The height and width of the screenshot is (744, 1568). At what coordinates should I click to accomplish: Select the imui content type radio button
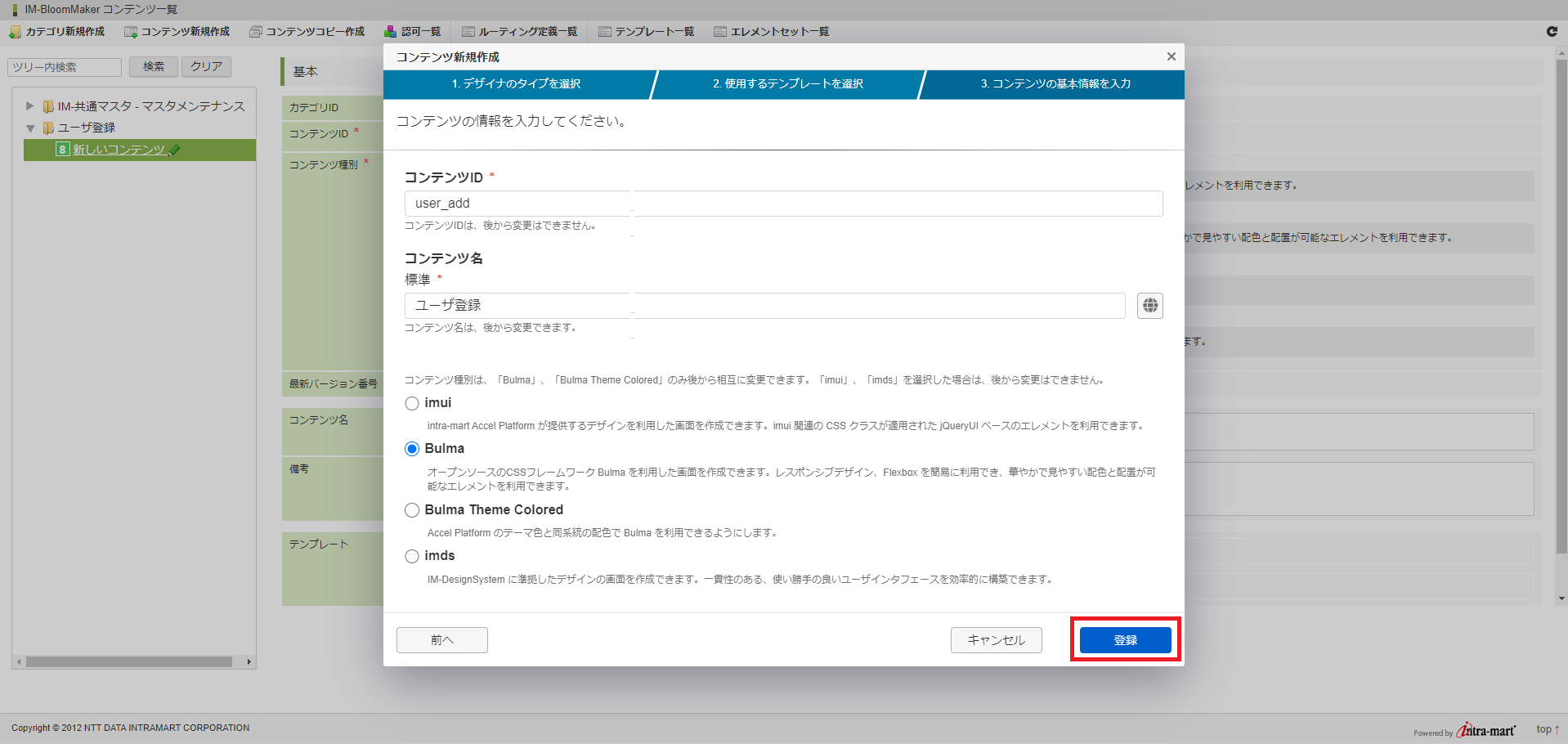point(412,403)
